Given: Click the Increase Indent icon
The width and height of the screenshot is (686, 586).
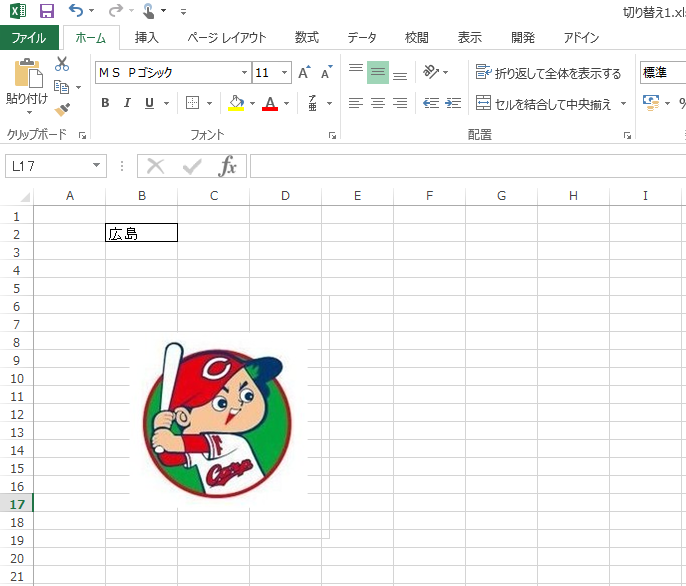Looking at the screenshot, I should (453, 103).
